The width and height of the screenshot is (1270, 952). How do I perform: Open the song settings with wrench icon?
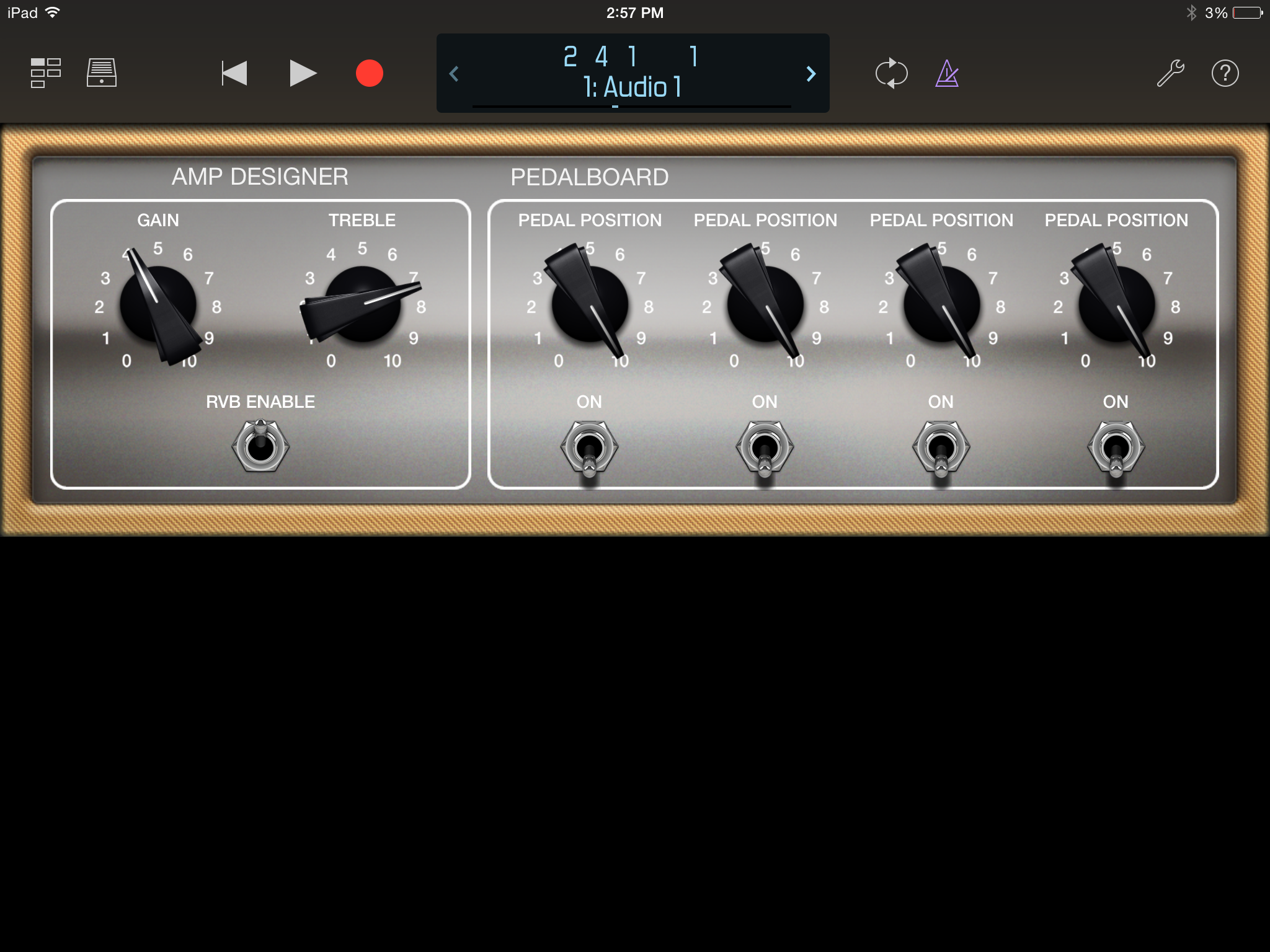click(x=1171, y=73)
